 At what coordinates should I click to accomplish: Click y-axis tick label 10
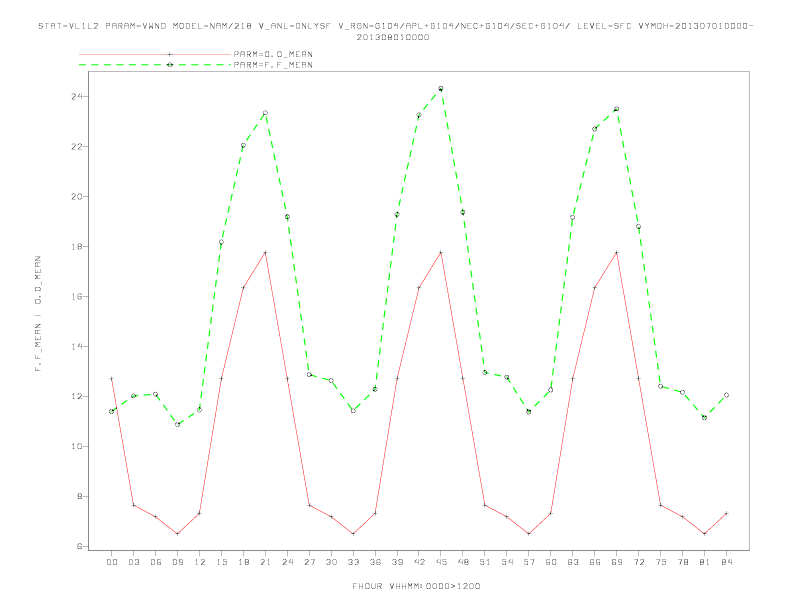[x=76, y=446]
